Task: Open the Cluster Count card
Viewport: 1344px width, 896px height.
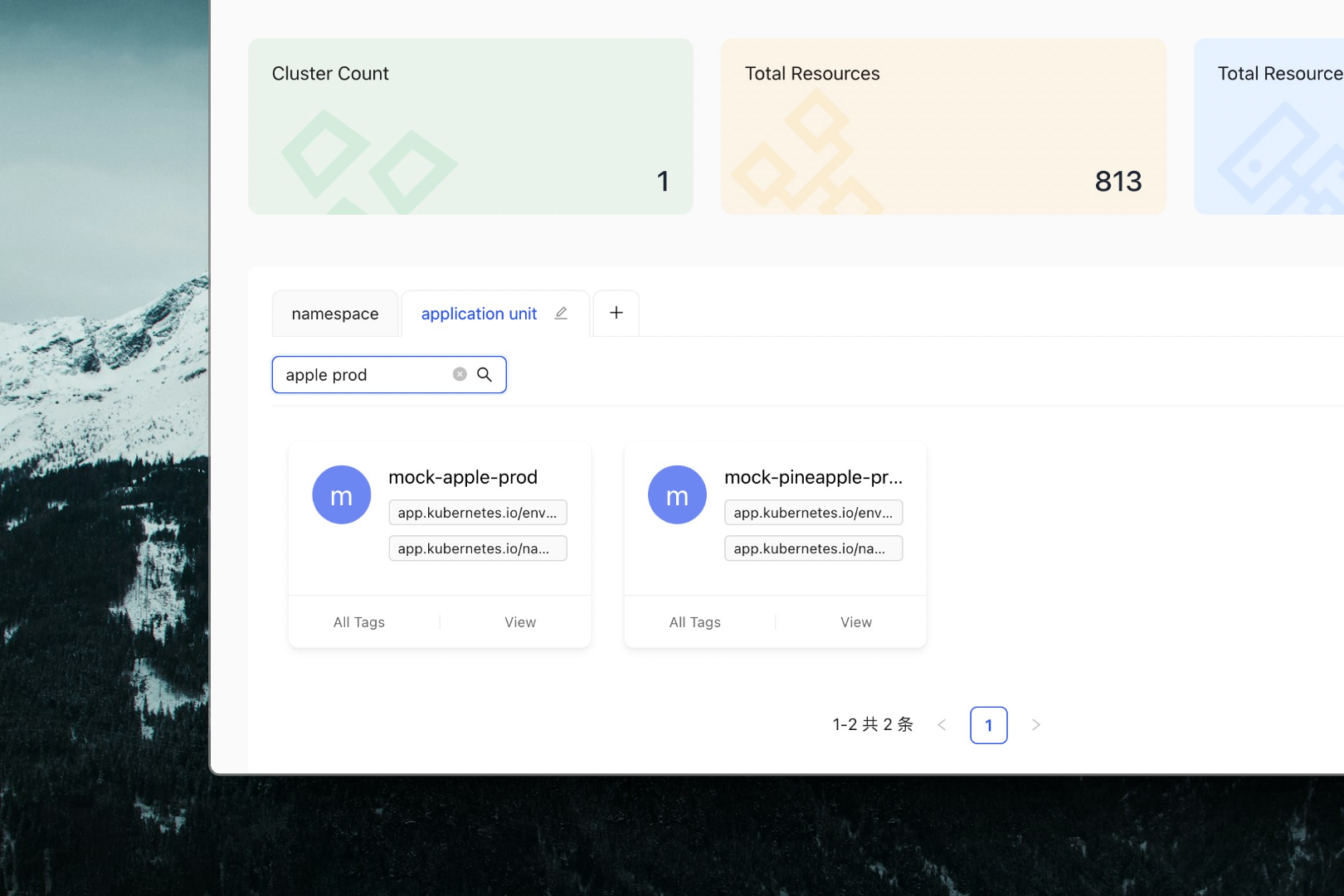Action: pyautogui.click(x=470, y=126)
